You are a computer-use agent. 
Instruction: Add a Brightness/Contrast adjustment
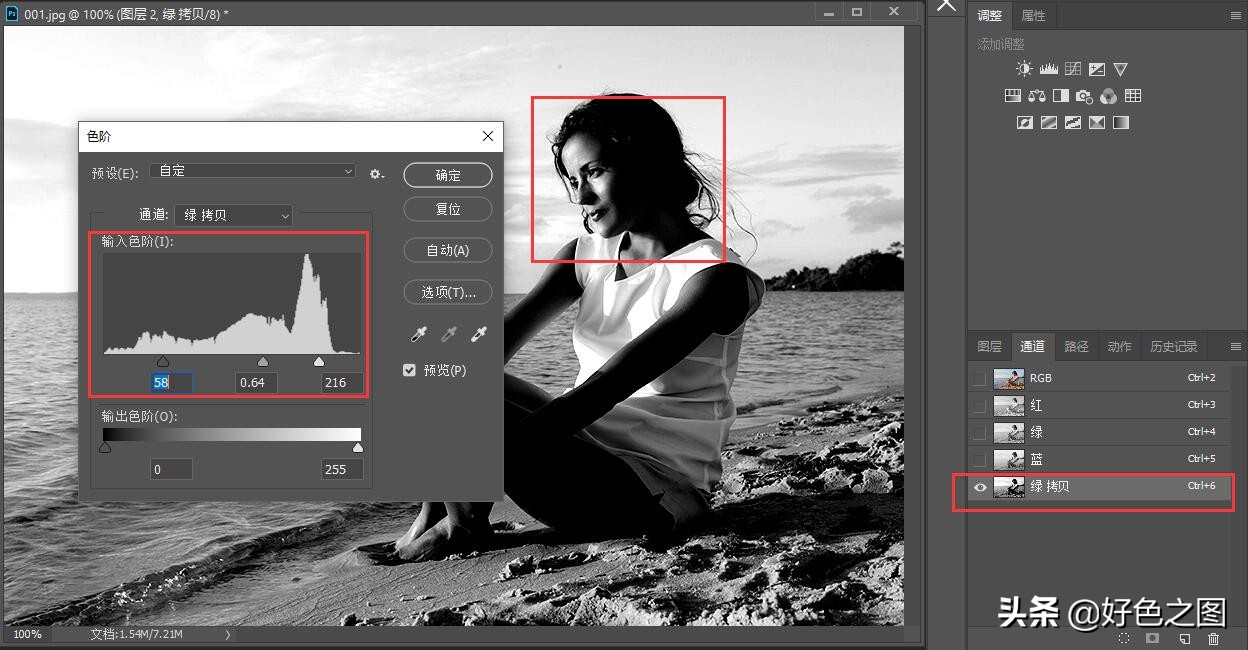[x=1024, y=69]
